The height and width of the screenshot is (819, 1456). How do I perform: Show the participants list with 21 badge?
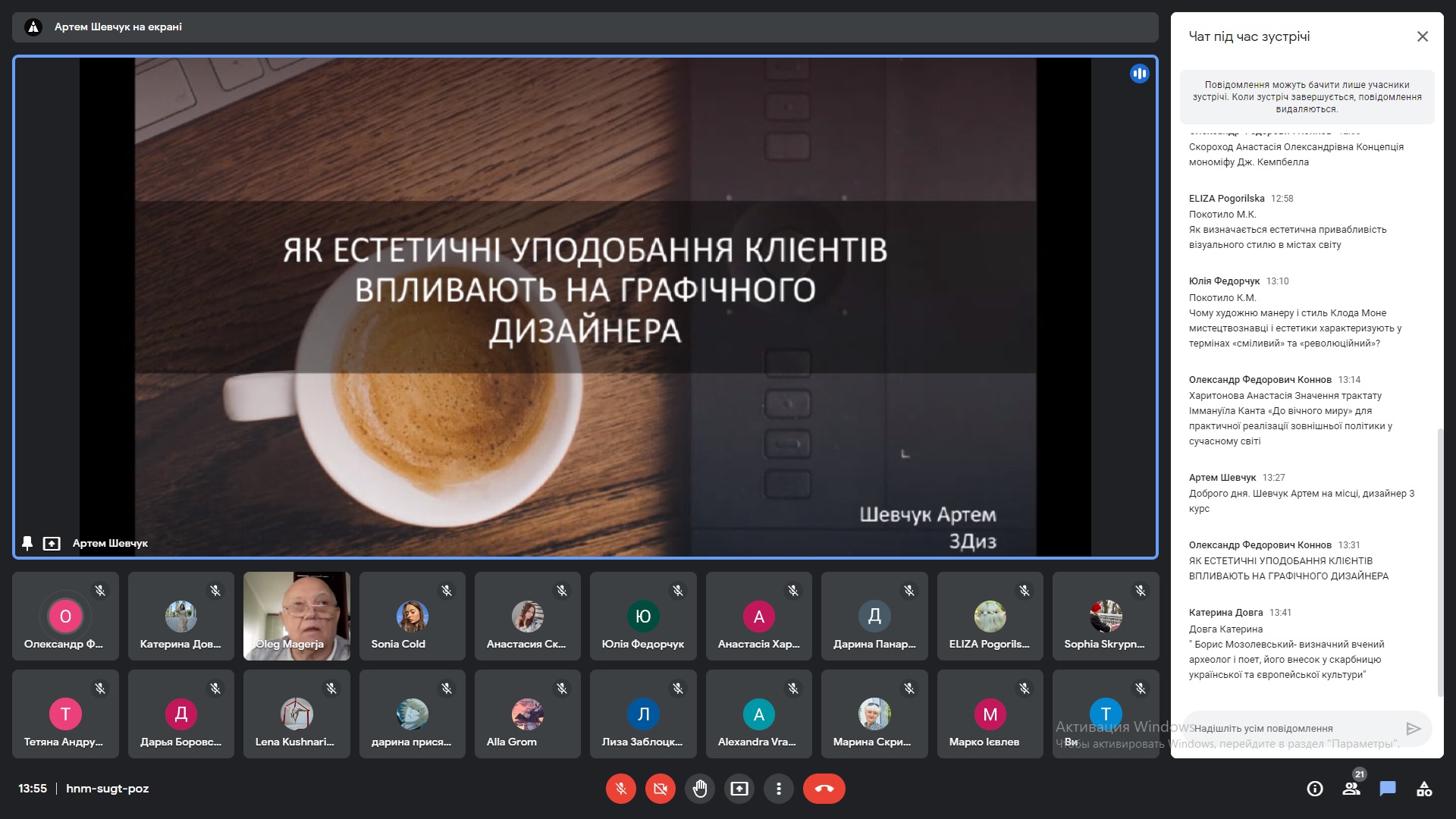1351,789
